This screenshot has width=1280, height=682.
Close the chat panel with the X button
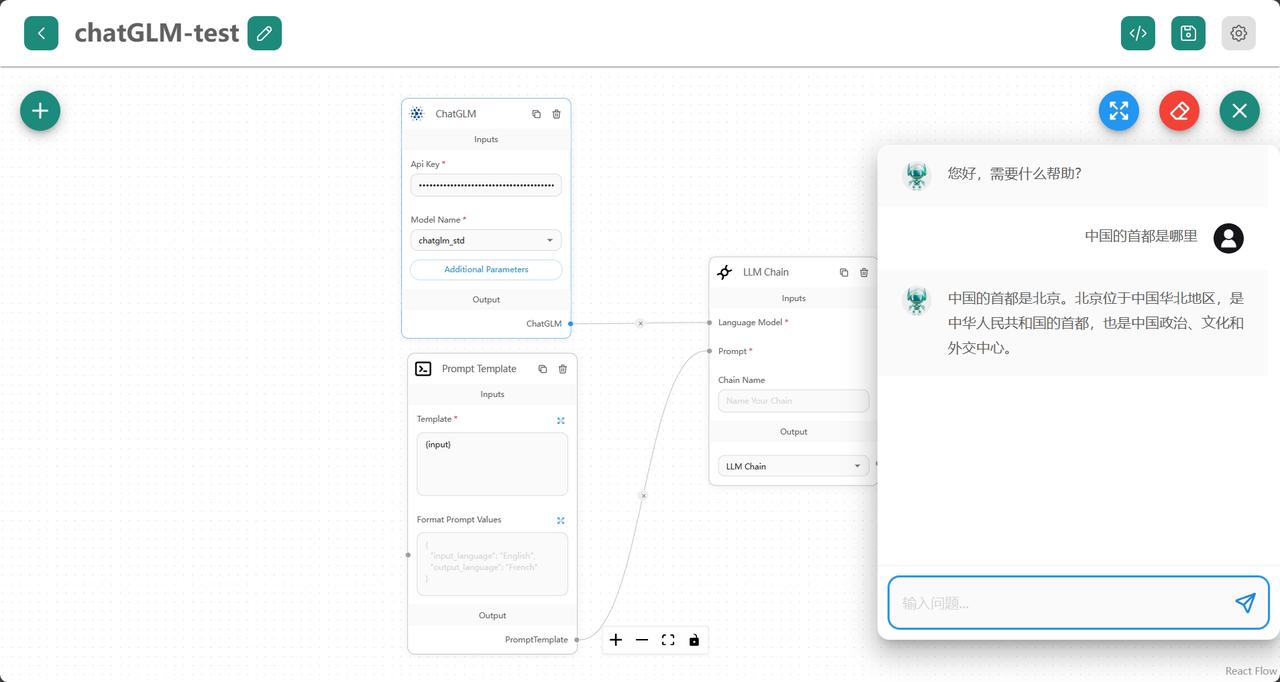point(1239,110)
